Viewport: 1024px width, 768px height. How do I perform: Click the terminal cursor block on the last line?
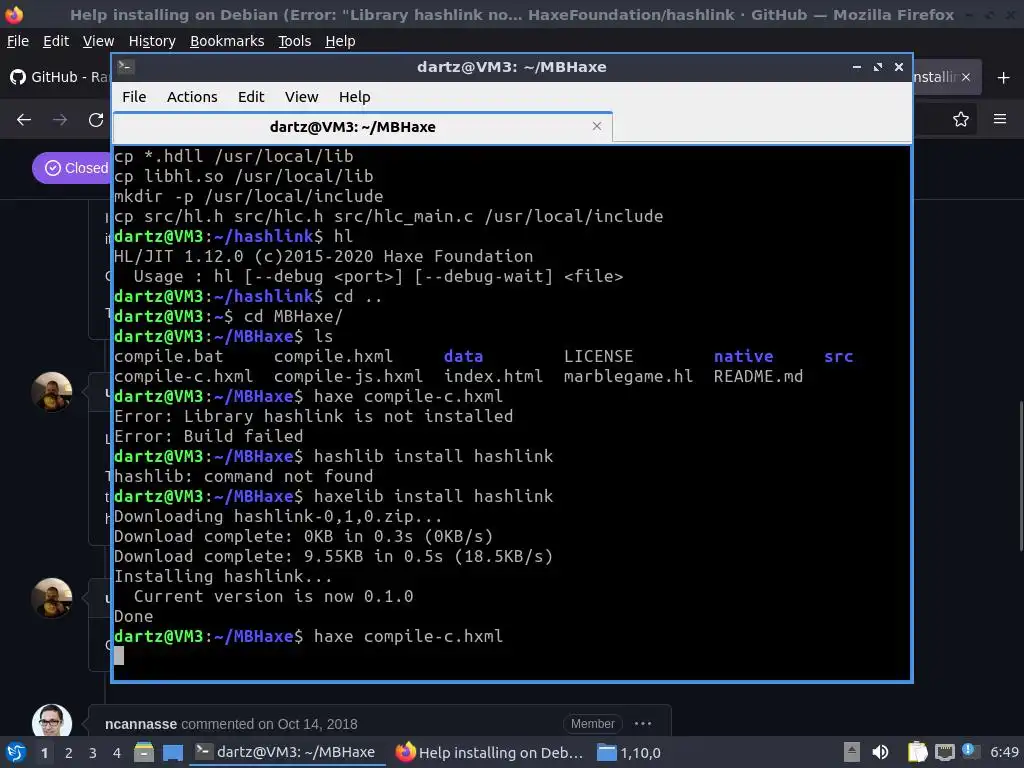(x=119, y=656)
